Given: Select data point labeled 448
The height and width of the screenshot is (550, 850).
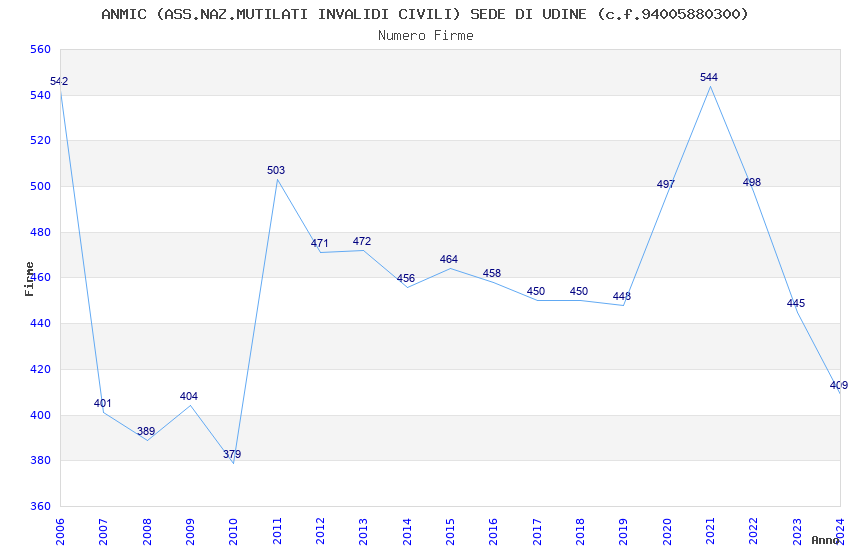Looking at the screenshot, I should [622, 296].
